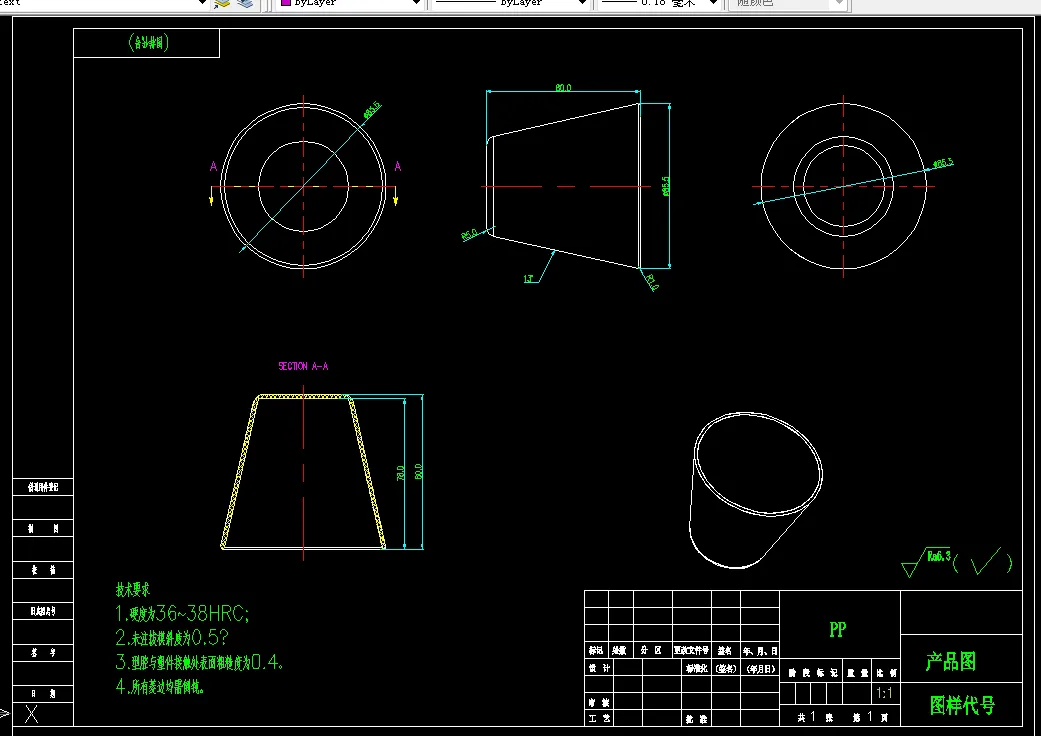Select the R5.0 radius label
This screenshot has height=736, width=1041.
pos(469,235)
